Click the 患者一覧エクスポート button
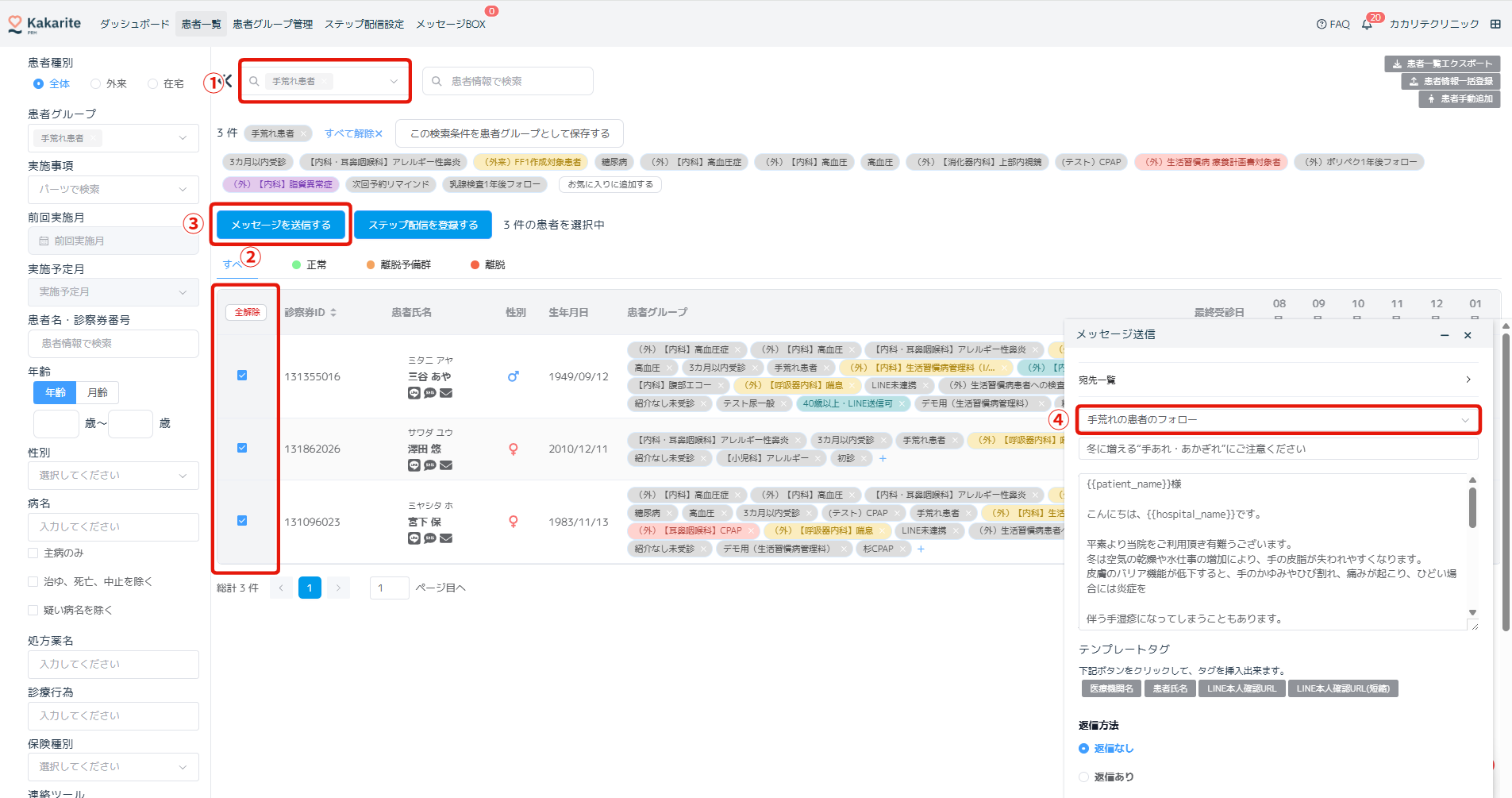The height and width of the screenshot is (798, 1512). 1442,64
